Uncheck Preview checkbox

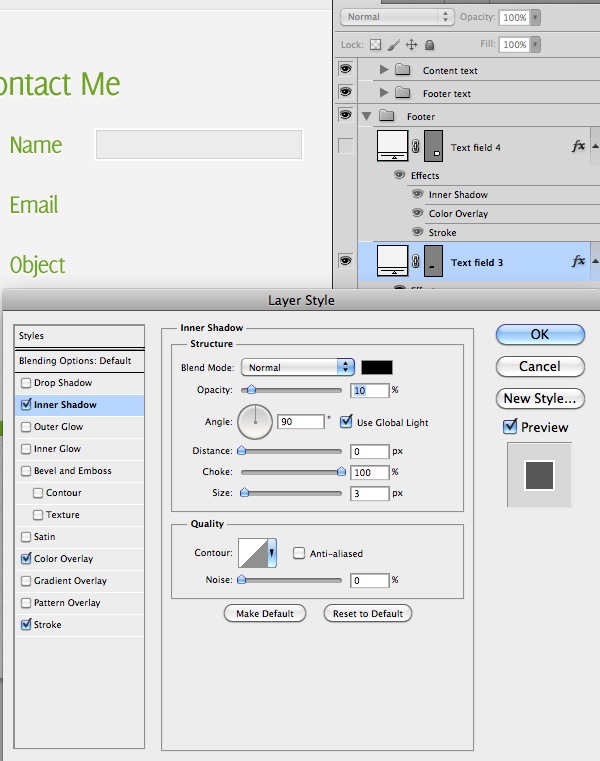(510, 427)
